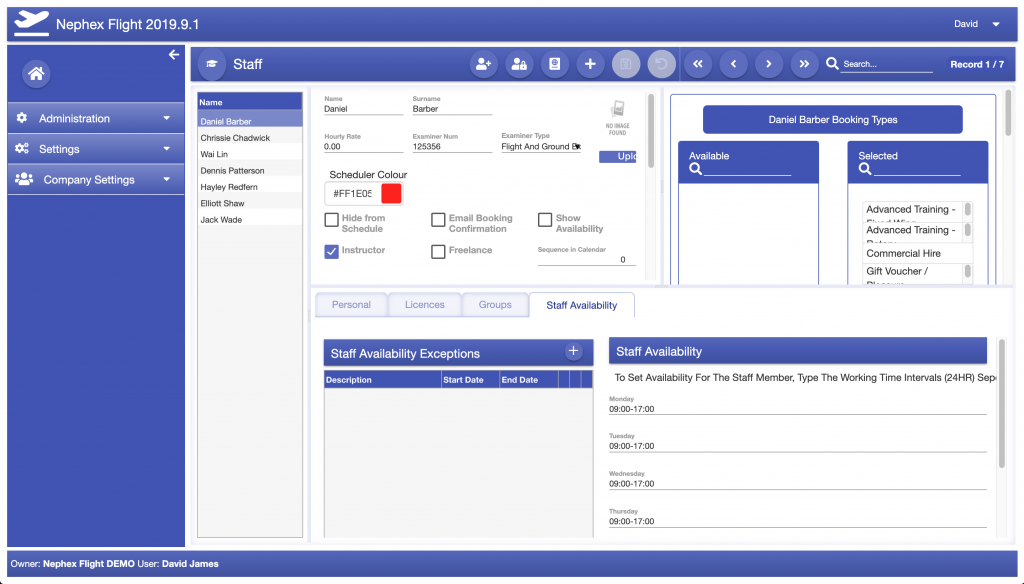This screenshot has width=1024, height=584.
Task: Click the Examiner Num field
Action: coord(452,147)
